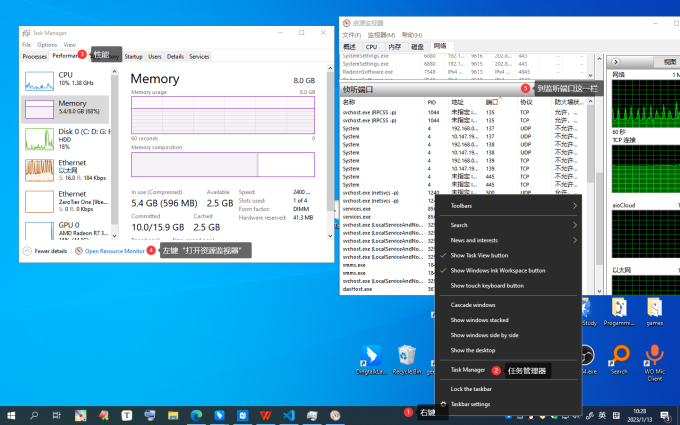
Task: Open the games folder on desktop
Action: (x=654, y=311)
